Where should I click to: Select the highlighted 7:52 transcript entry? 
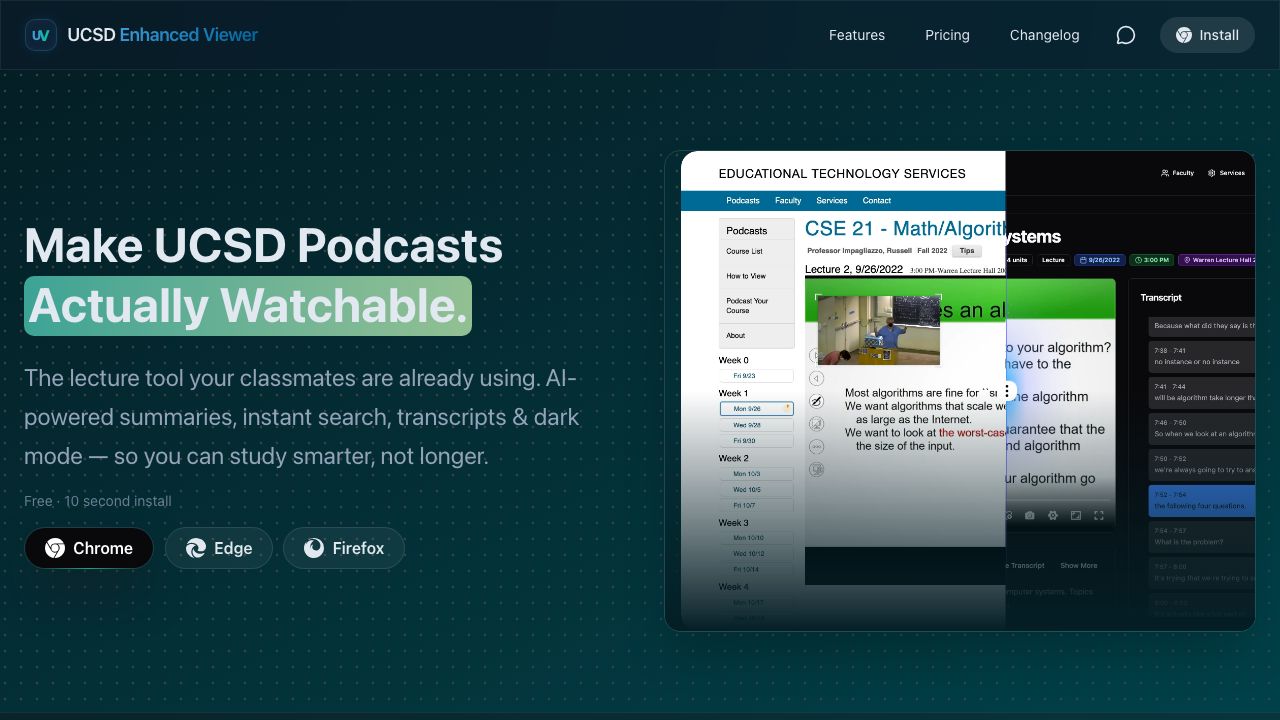coord(1201,500)
